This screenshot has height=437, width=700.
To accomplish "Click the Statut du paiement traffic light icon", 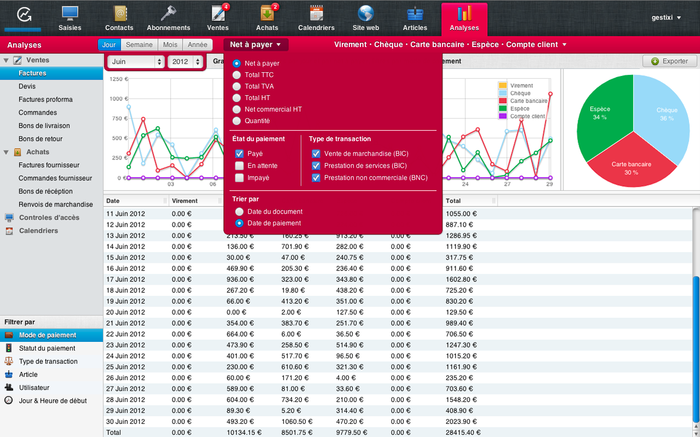I will tap(9, 348).
